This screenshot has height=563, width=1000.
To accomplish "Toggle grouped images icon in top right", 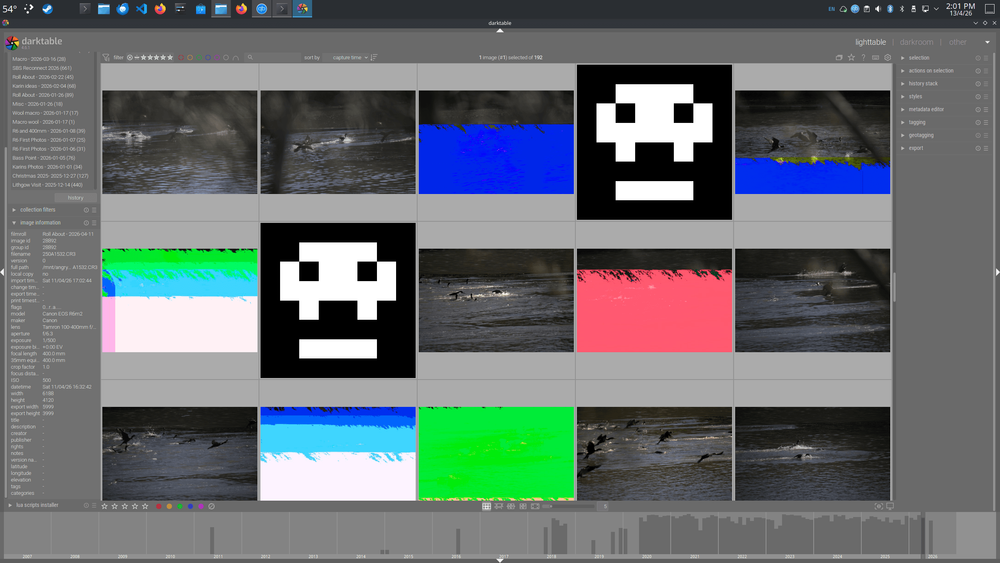I will pyautogui.click(x=839, y=57).
